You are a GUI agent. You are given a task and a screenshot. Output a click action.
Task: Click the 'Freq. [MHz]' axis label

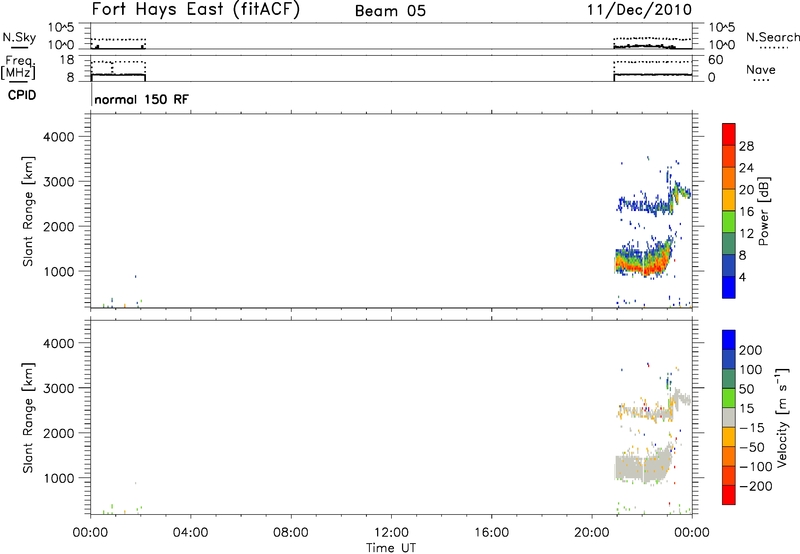(x=18, y=67)
